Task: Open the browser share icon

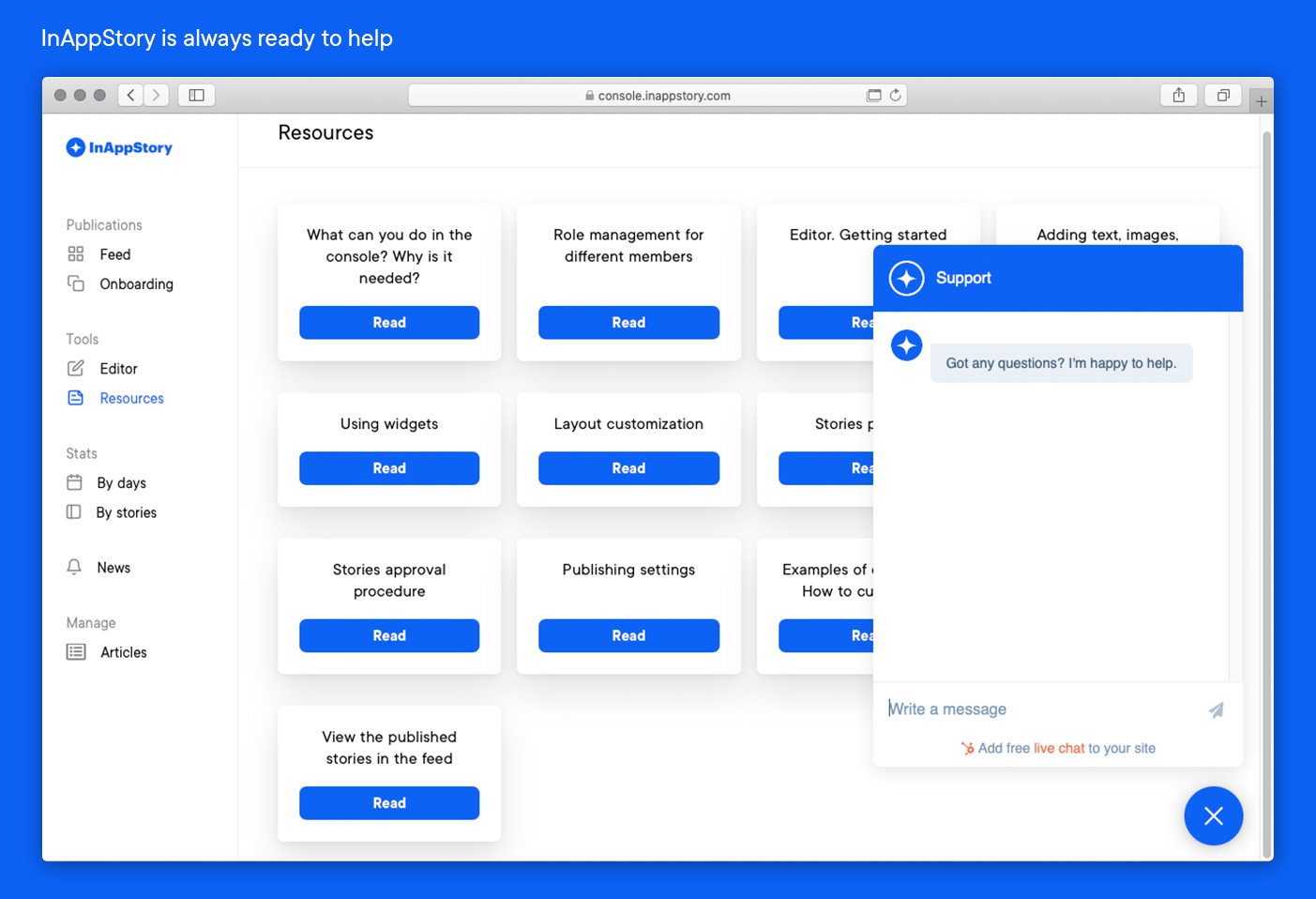Action: 1179,95
